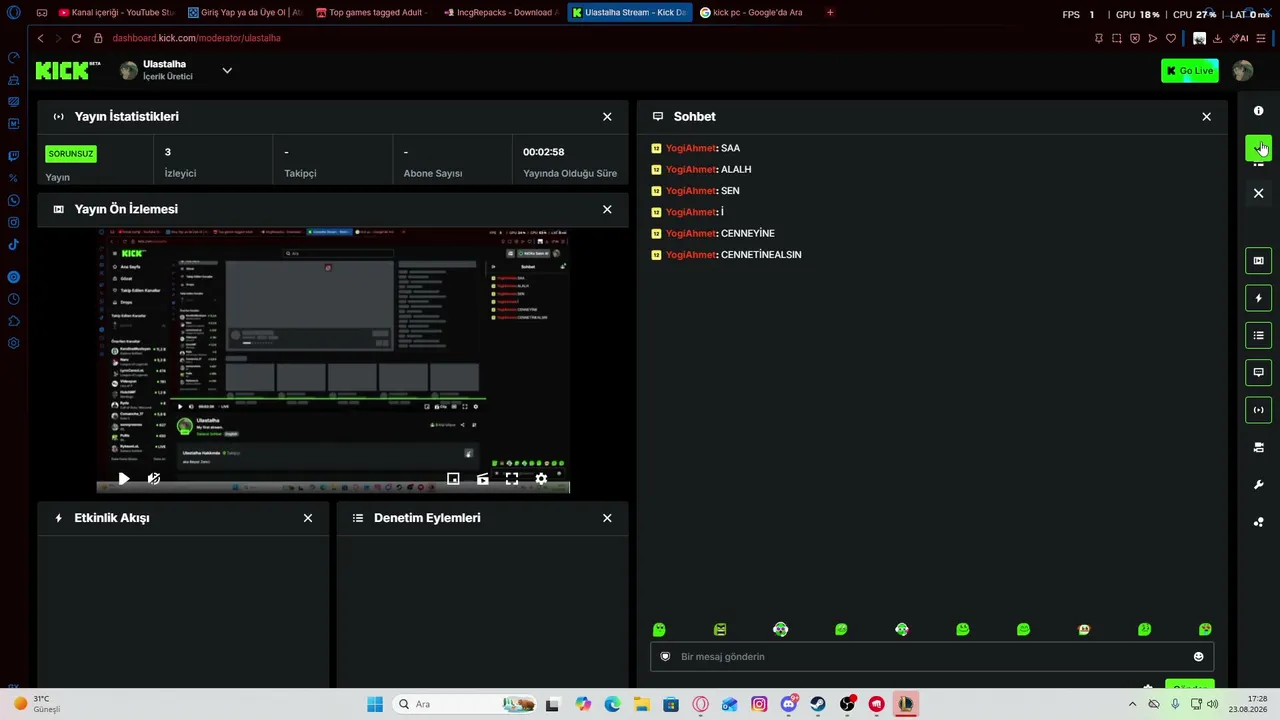The height and width of the screenshot is (720, 1280).
Task: Toggle the stream preview panel from the right rail
Action: (1258, 261)
